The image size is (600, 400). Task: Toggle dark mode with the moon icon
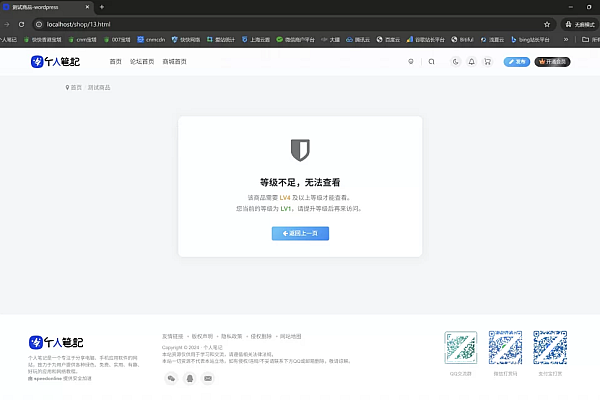point(455,62)
